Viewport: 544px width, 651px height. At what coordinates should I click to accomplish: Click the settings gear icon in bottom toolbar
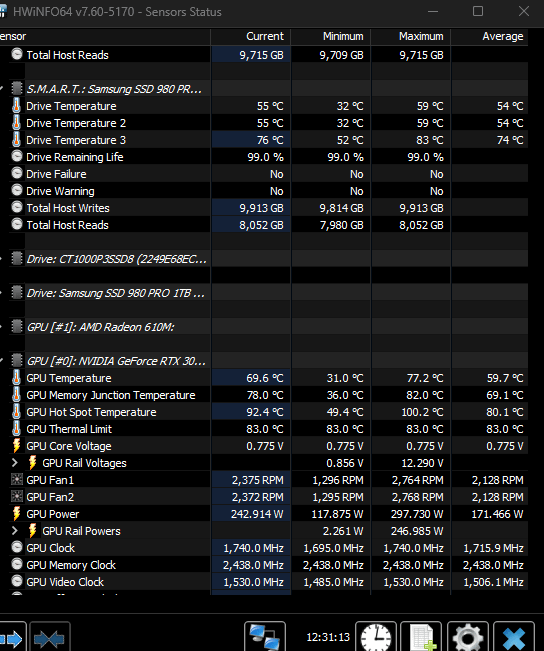(x=467, y=636)
